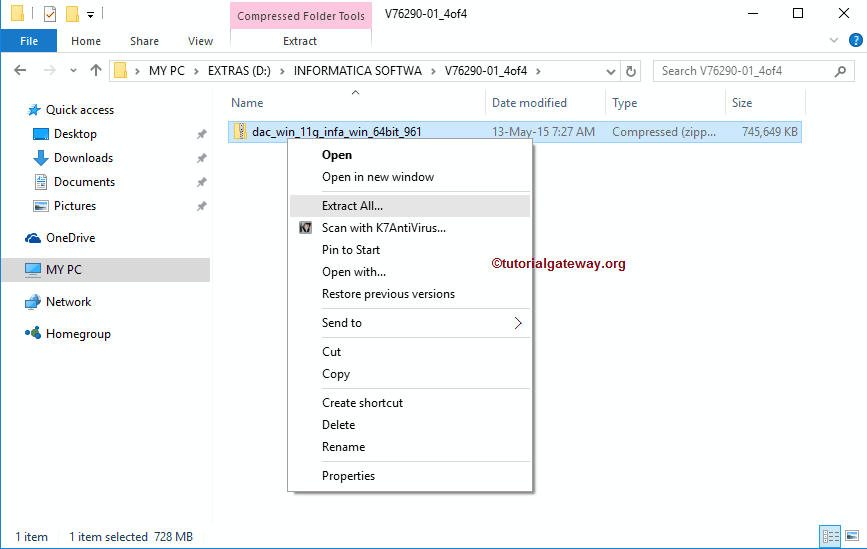Select OneDrive in navigation pane
The image size is (867, 549).
click(70, 238)
